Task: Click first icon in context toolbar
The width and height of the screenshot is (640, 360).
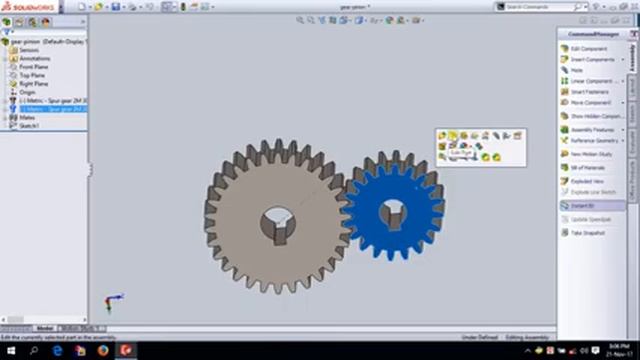Action: point(442,136)
